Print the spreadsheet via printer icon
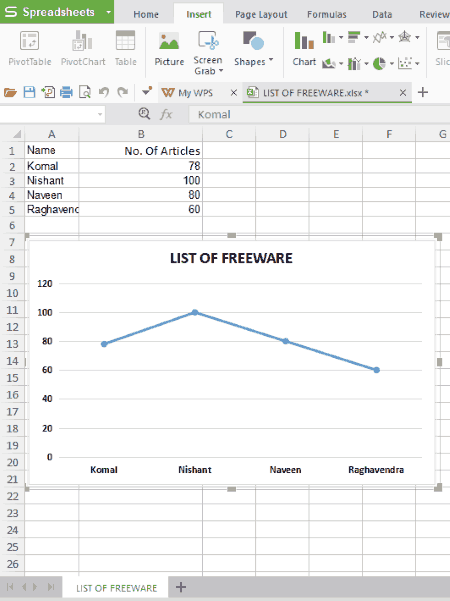 tap(66, 92)
